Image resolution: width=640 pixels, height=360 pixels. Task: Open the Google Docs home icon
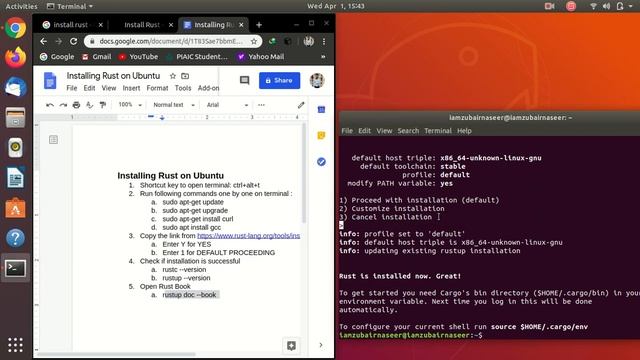(x=50, y=80)
